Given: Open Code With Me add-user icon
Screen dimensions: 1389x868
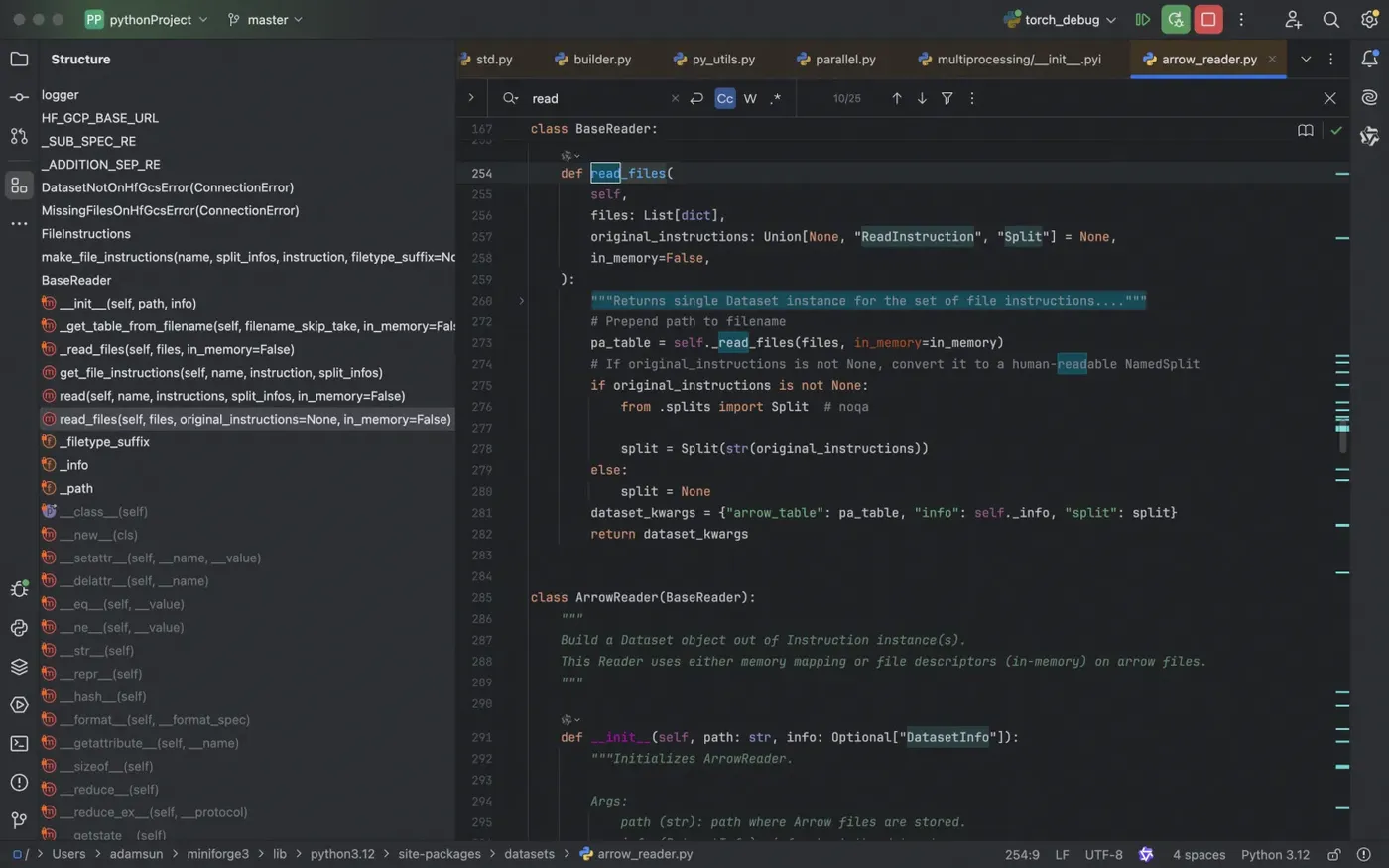Looking at the screenshot, I should pyautogui.click(x=1293, y=19).
